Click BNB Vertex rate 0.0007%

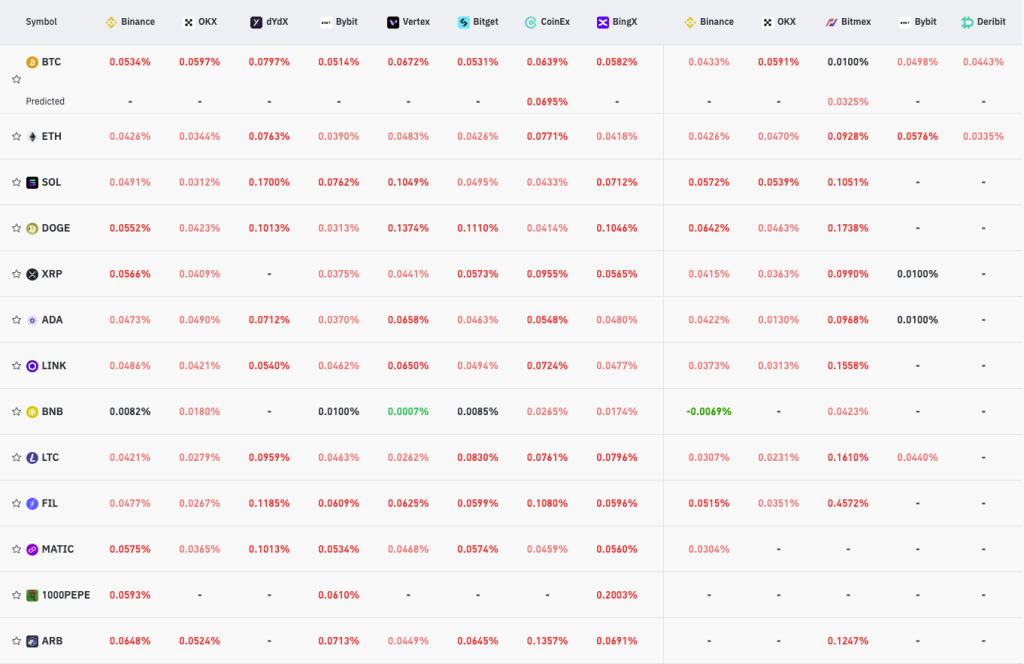(408, 412)
